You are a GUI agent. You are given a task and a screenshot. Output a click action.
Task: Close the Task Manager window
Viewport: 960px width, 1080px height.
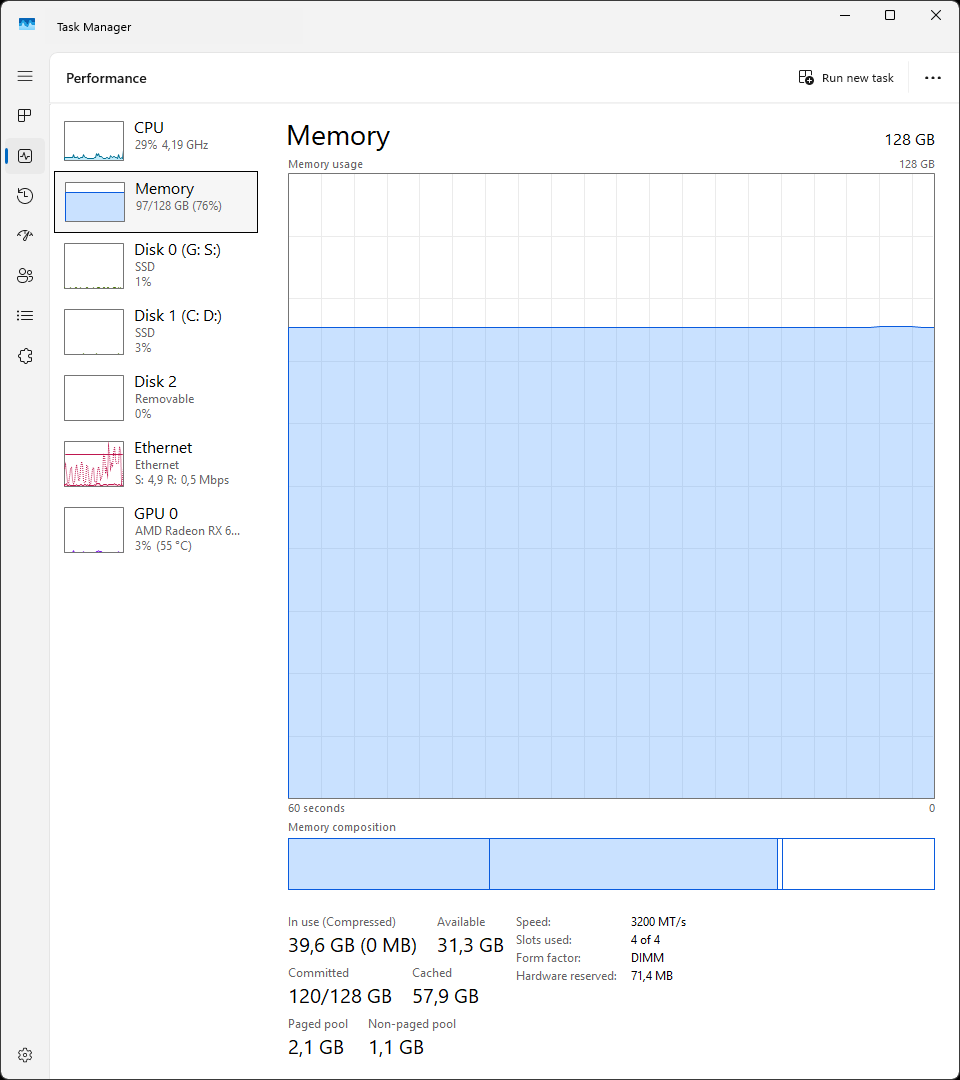[x=935, y=15]
